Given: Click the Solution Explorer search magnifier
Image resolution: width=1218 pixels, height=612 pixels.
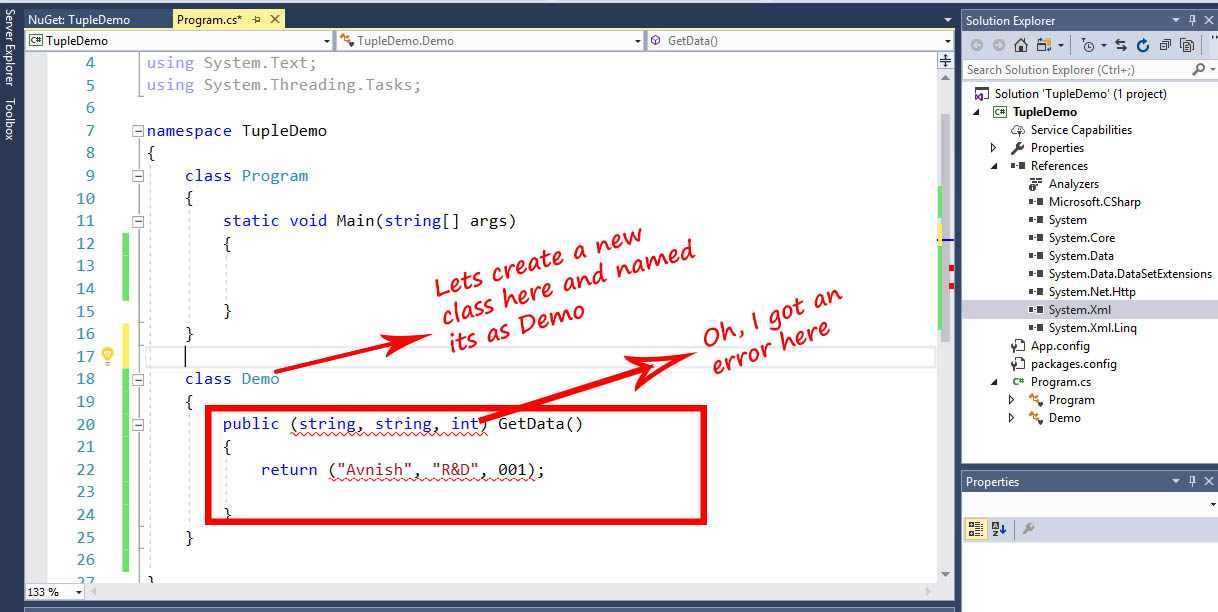Looking at the screenshot, I should (1198, 70).
